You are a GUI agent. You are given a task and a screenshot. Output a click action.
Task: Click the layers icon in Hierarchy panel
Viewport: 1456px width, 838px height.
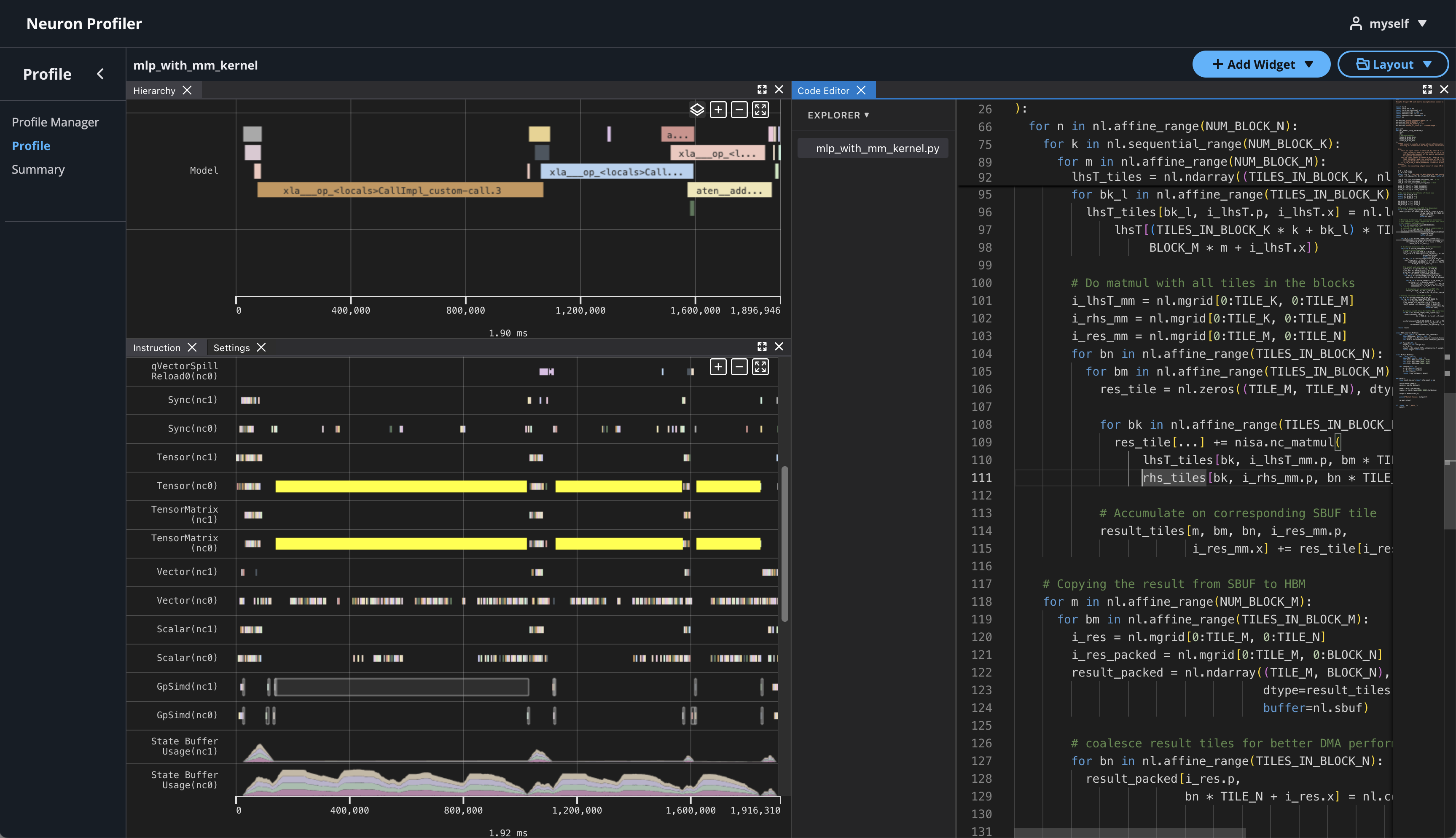[x=697, y=109]
